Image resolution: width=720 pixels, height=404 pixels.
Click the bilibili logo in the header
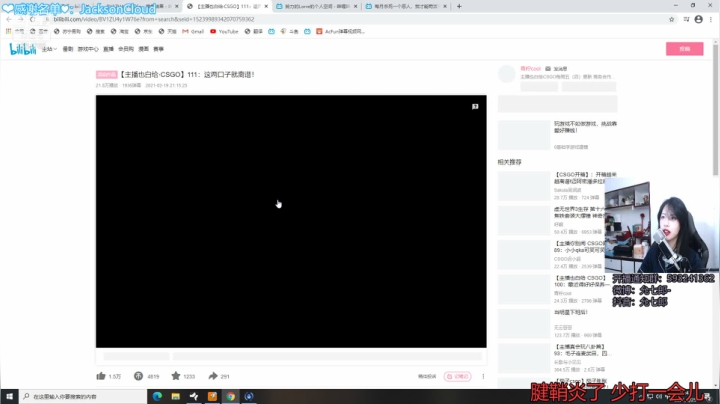[22, 49]
